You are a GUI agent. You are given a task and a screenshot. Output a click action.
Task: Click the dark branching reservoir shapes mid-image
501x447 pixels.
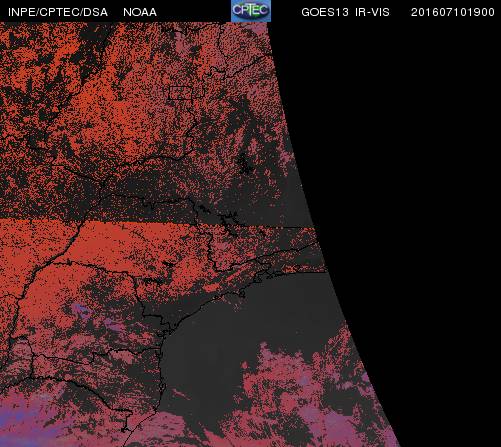223,220
